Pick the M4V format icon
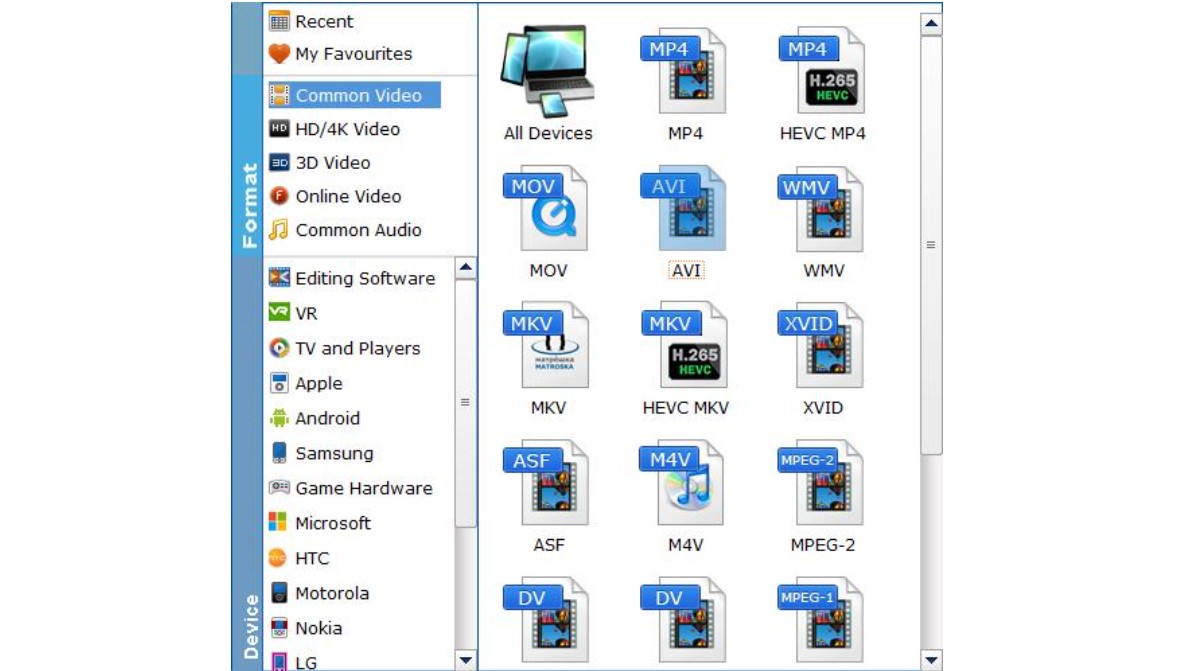The width and height of the screenshot is (1192, 671). pyautogui.click(x=685, y=483)
